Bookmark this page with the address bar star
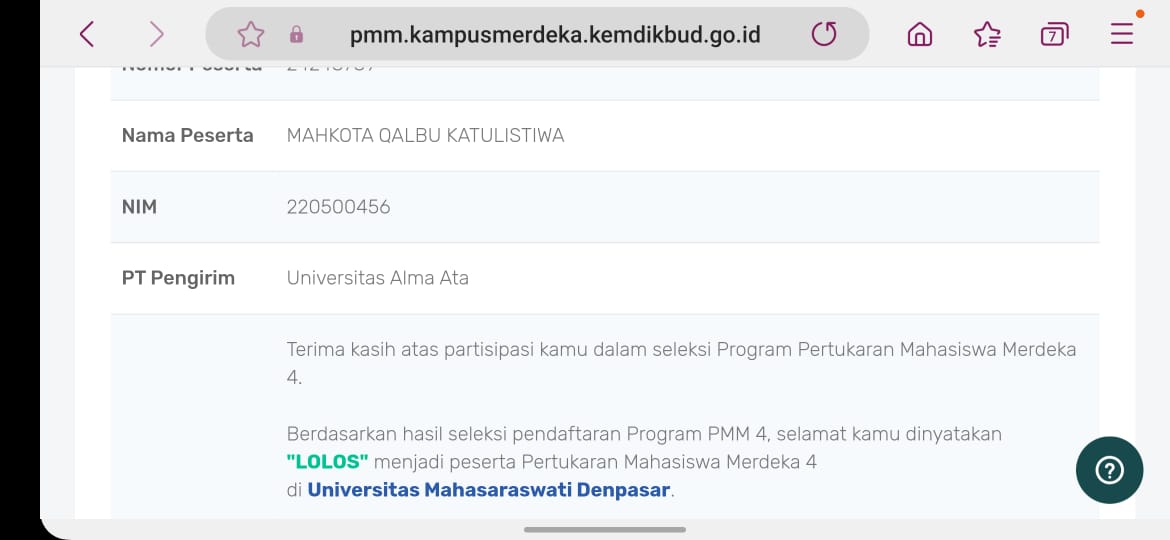1170x540 pixels. [250, 35]
